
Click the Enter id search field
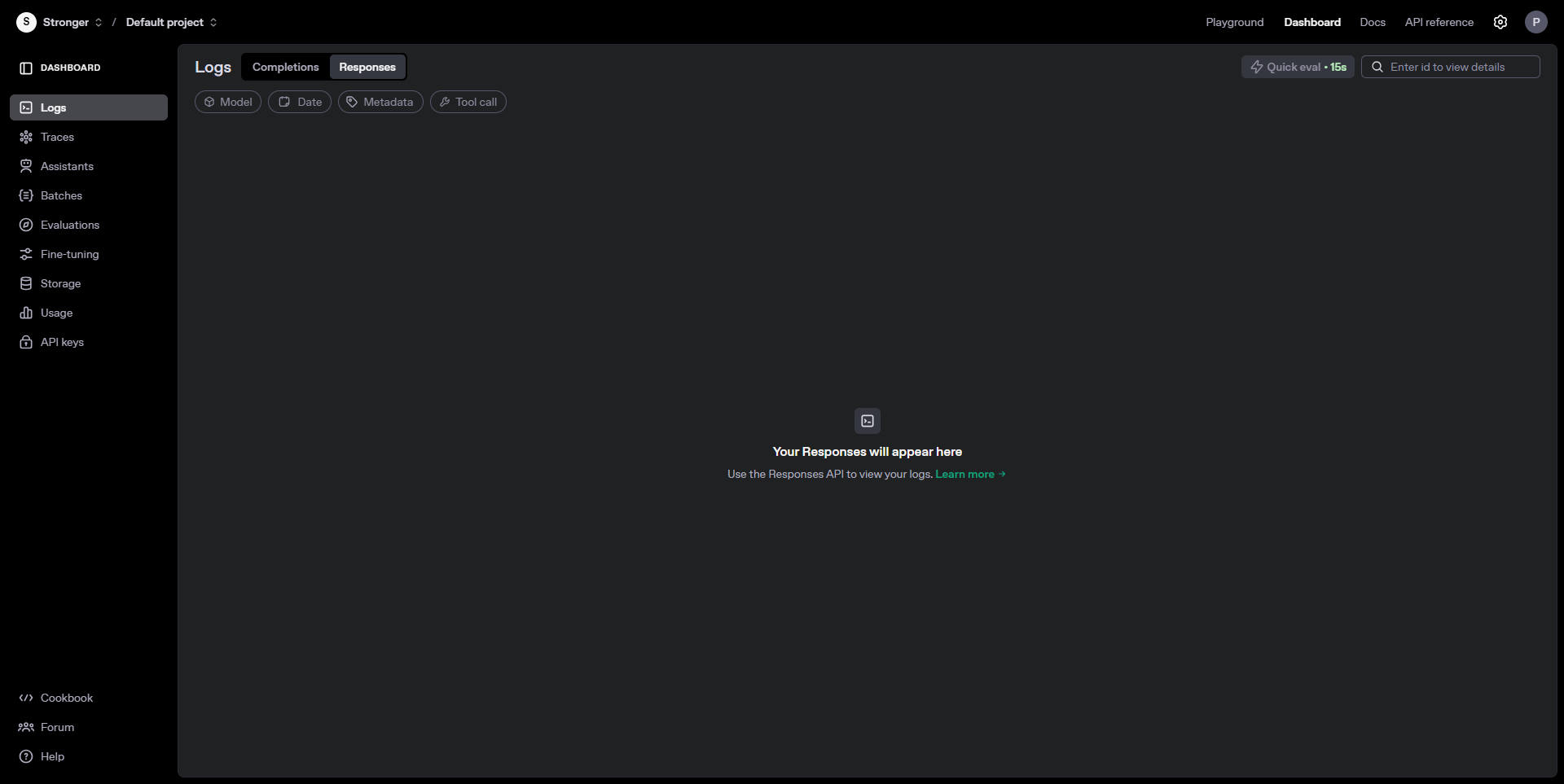[x=1458, y=67]
